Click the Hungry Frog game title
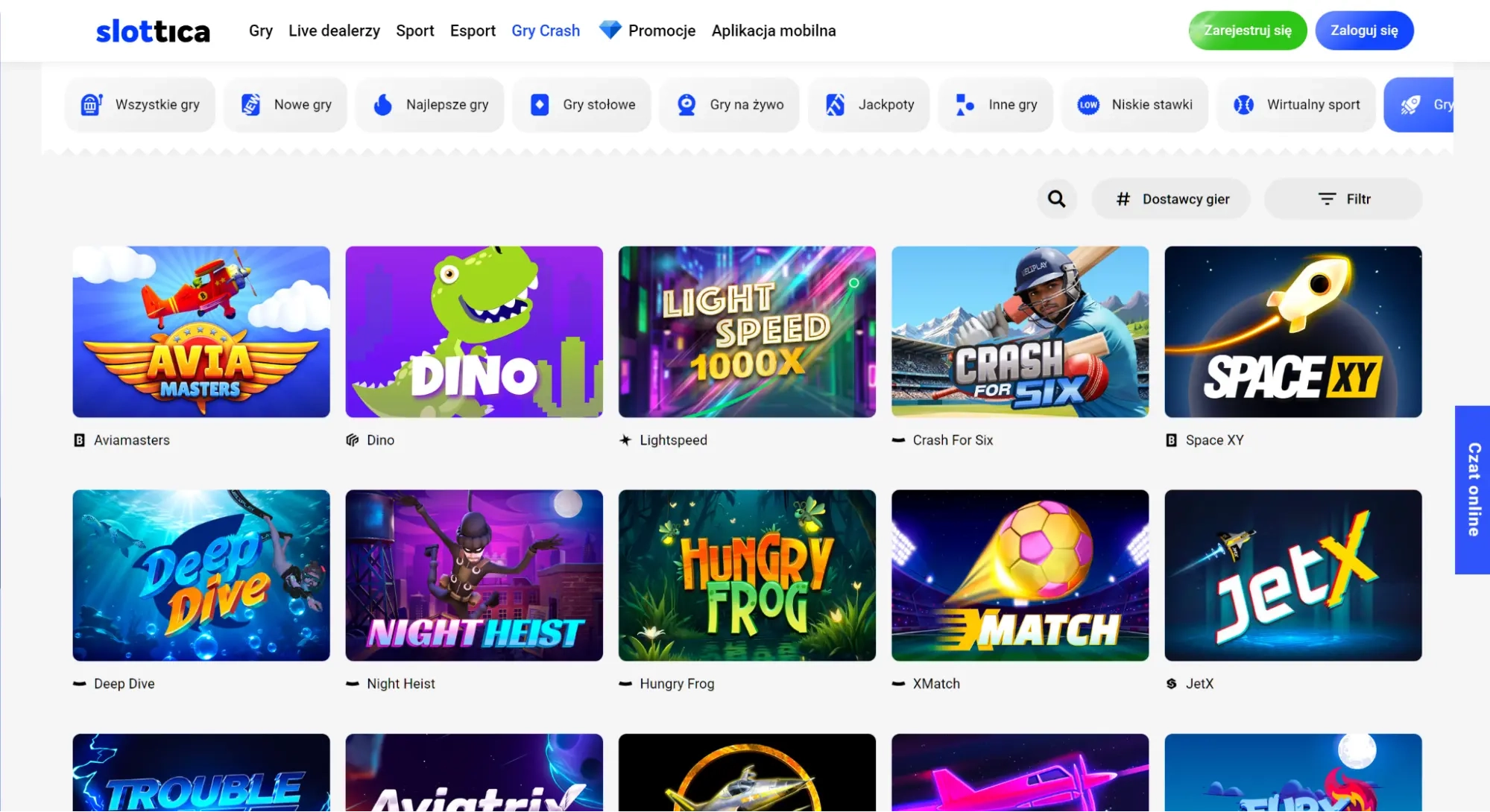1490x812 pixels. (677, 684)
